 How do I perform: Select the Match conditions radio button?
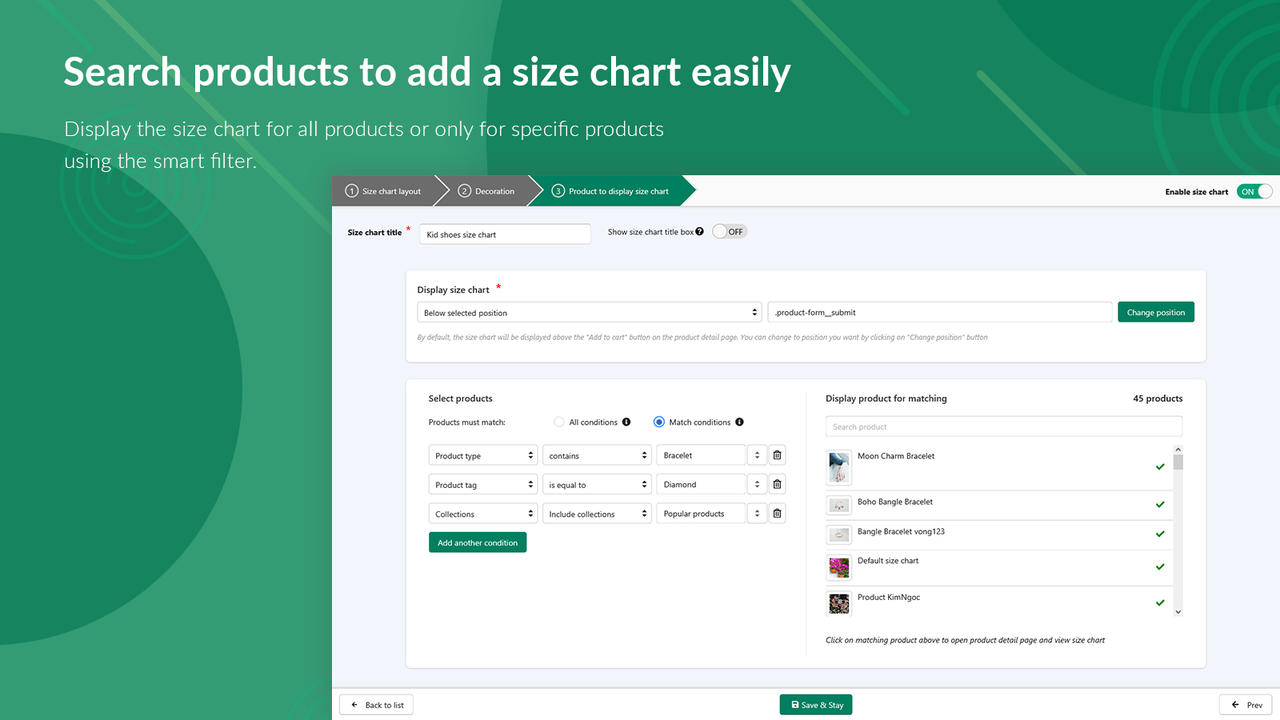[659, 422]
